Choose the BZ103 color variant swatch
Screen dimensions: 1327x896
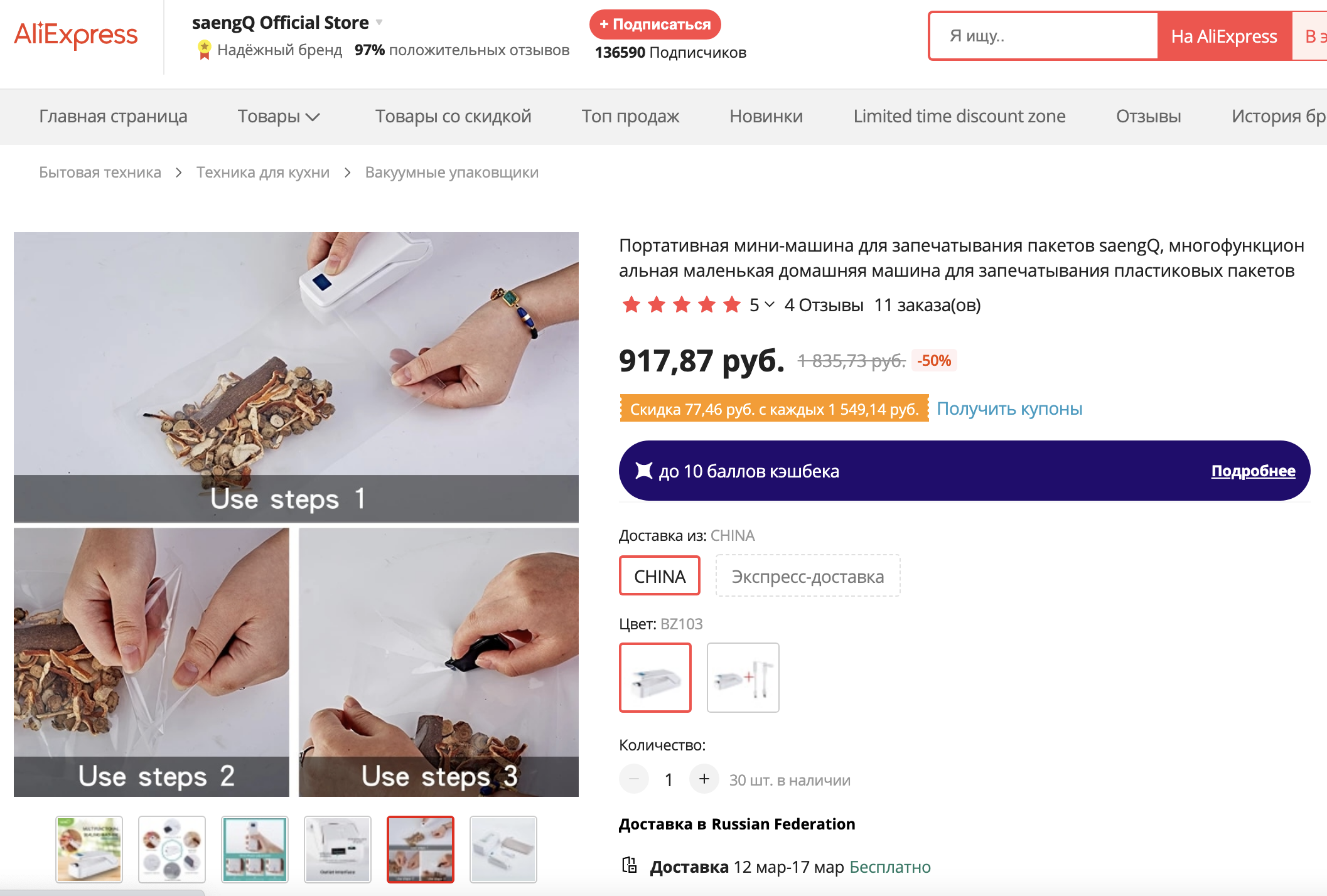[655, 678]
